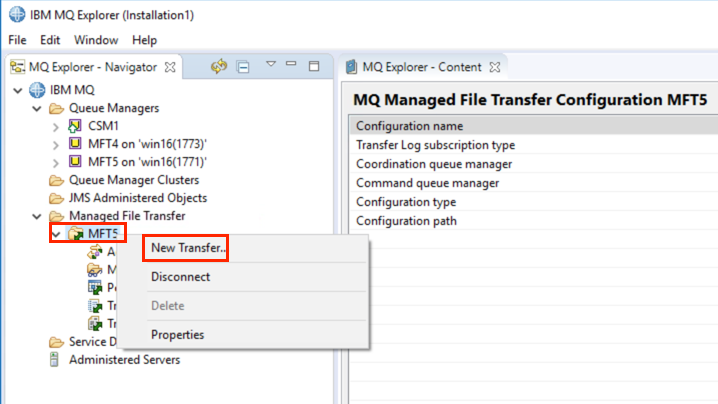Click the Configuration path row

coord(533,221)
